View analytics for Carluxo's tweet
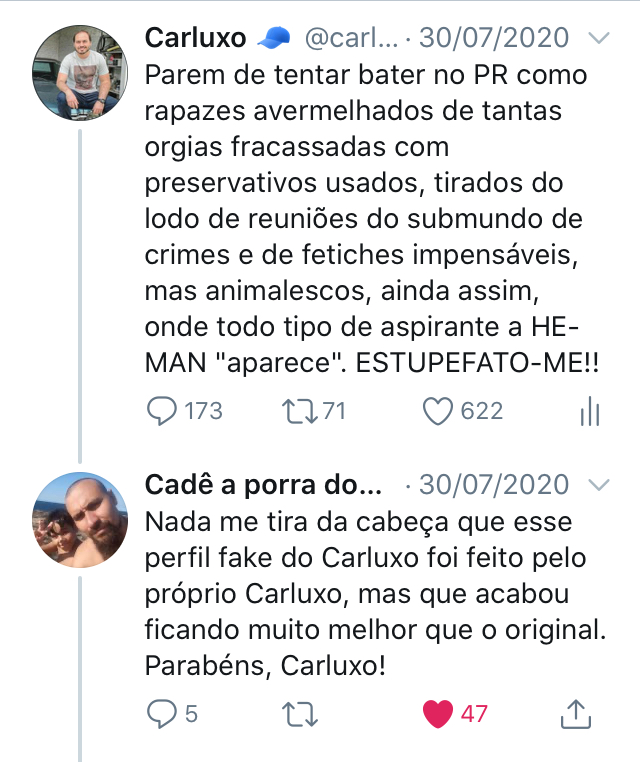Viewport: 640px width, 762px height. [x=589, y=412]
